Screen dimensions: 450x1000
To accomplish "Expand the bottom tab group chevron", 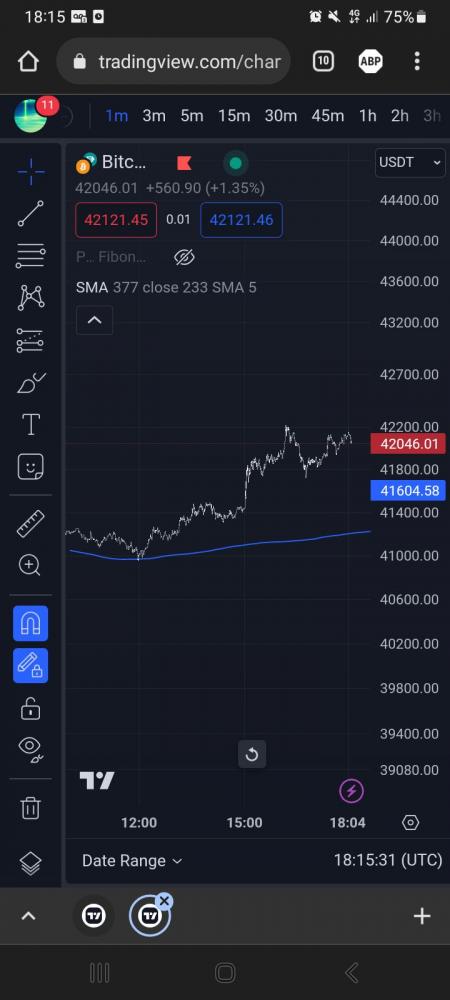I will point(28,916).
